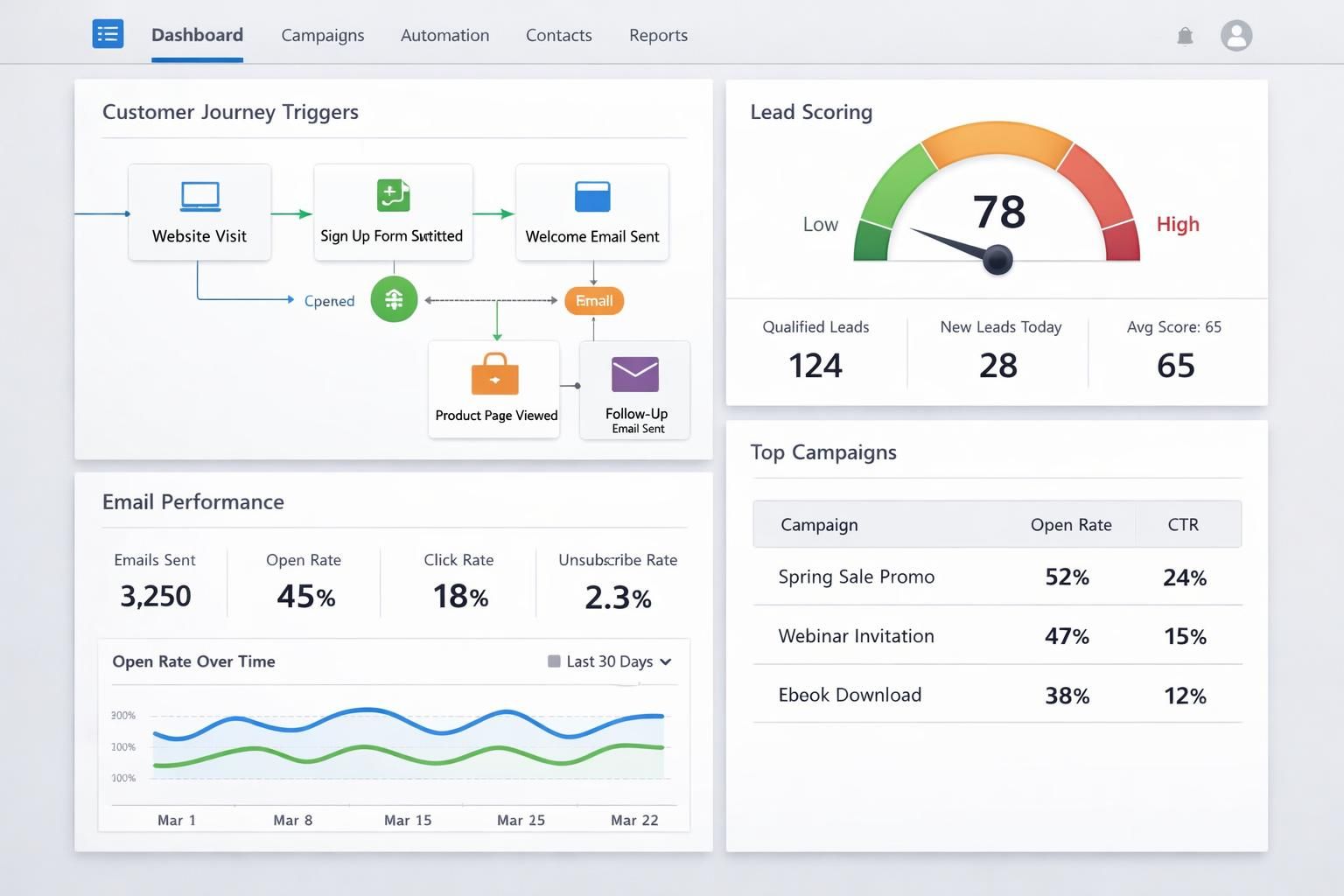
Task: Expand the Last 30 Days dropdown
Action: [610, 661]
